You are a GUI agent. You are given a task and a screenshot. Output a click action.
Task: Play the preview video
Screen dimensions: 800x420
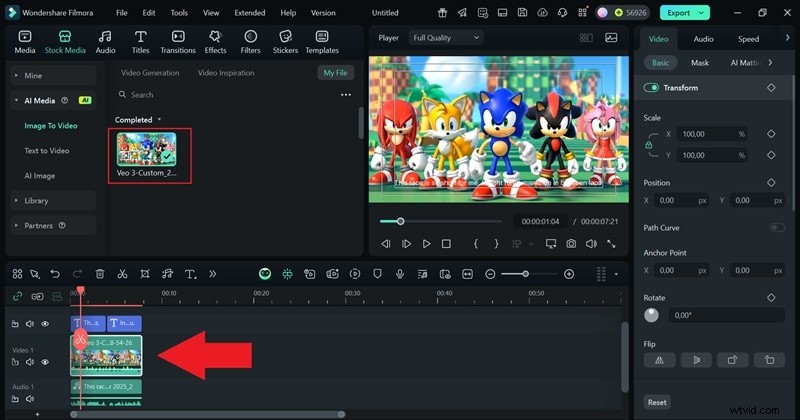click(427, 244)
